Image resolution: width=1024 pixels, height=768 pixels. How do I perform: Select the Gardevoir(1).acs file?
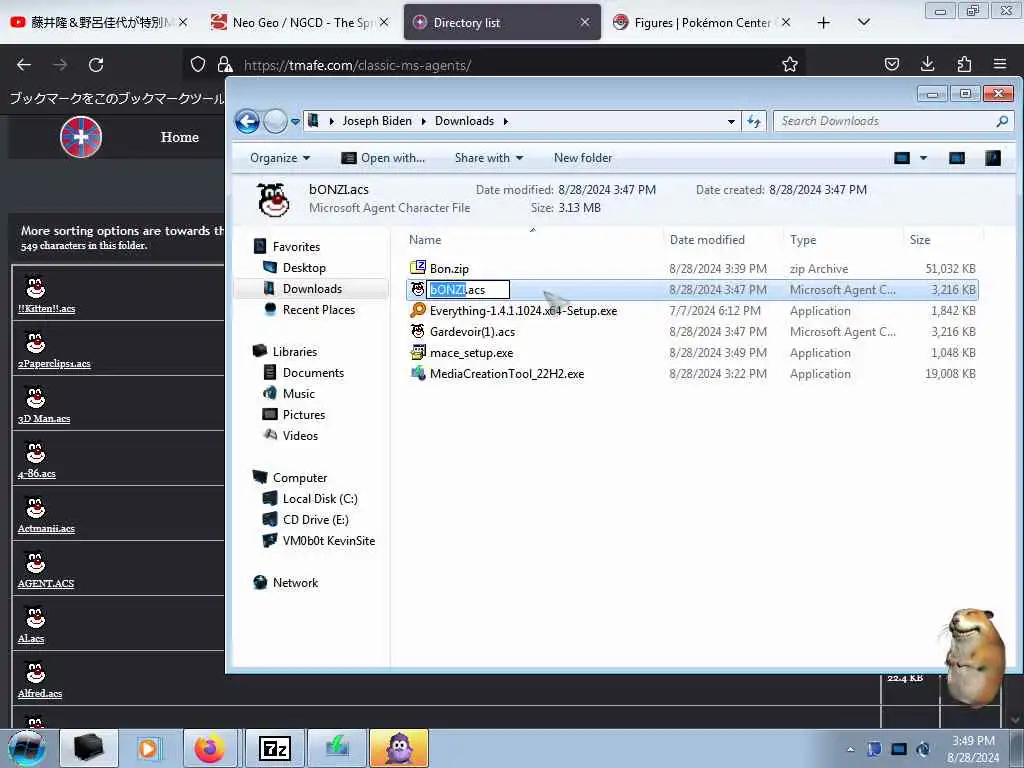click(472, 332)
